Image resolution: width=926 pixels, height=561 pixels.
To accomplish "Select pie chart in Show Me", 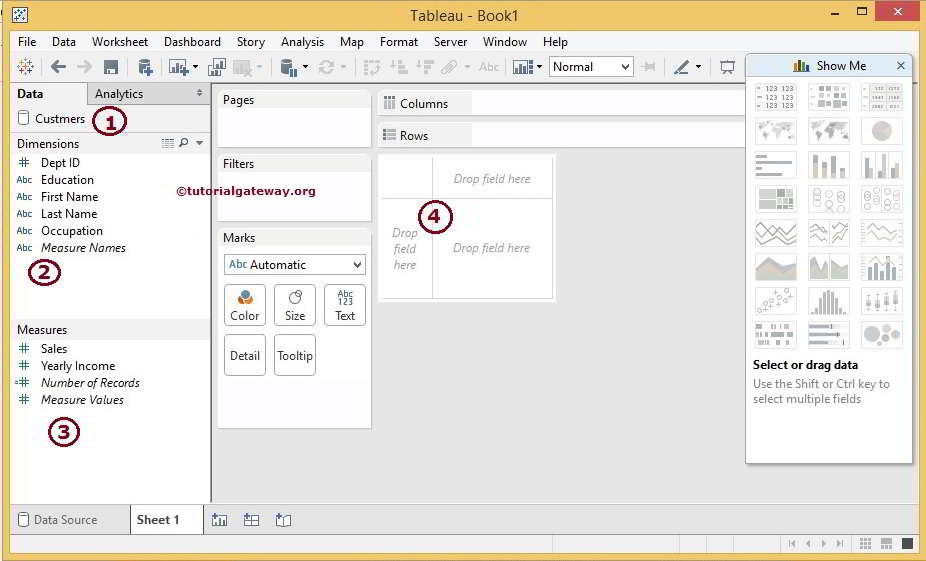I will pos(882,131).
